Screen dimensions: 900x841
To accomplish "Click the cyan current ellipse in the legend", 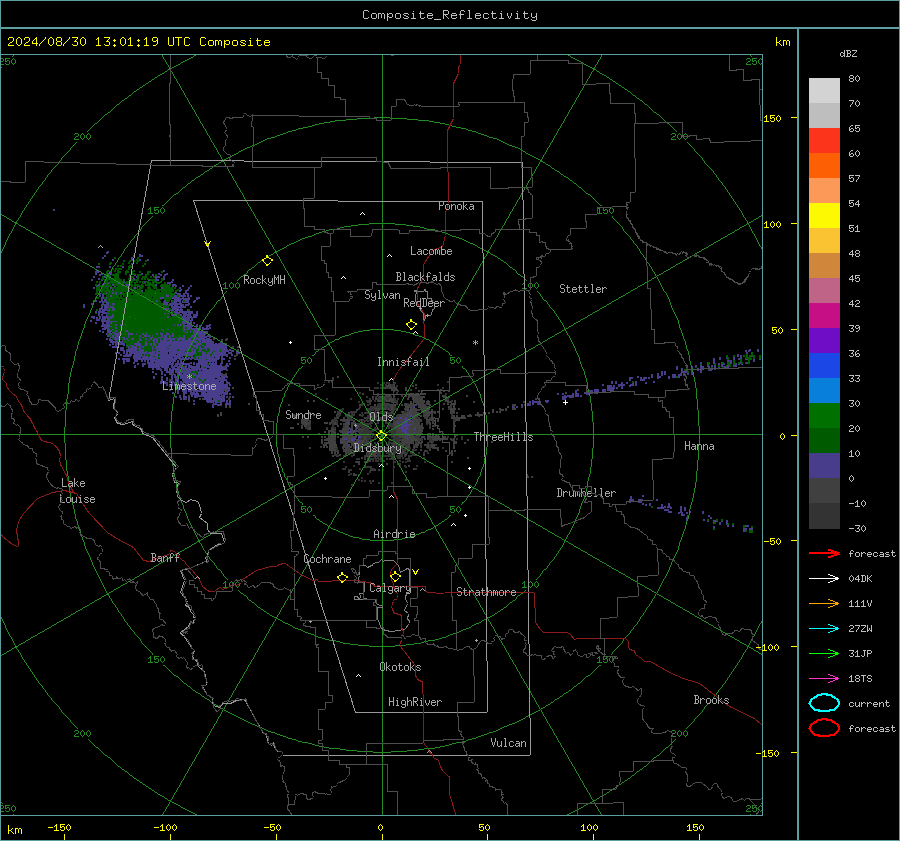I will [x=824, y=703].
